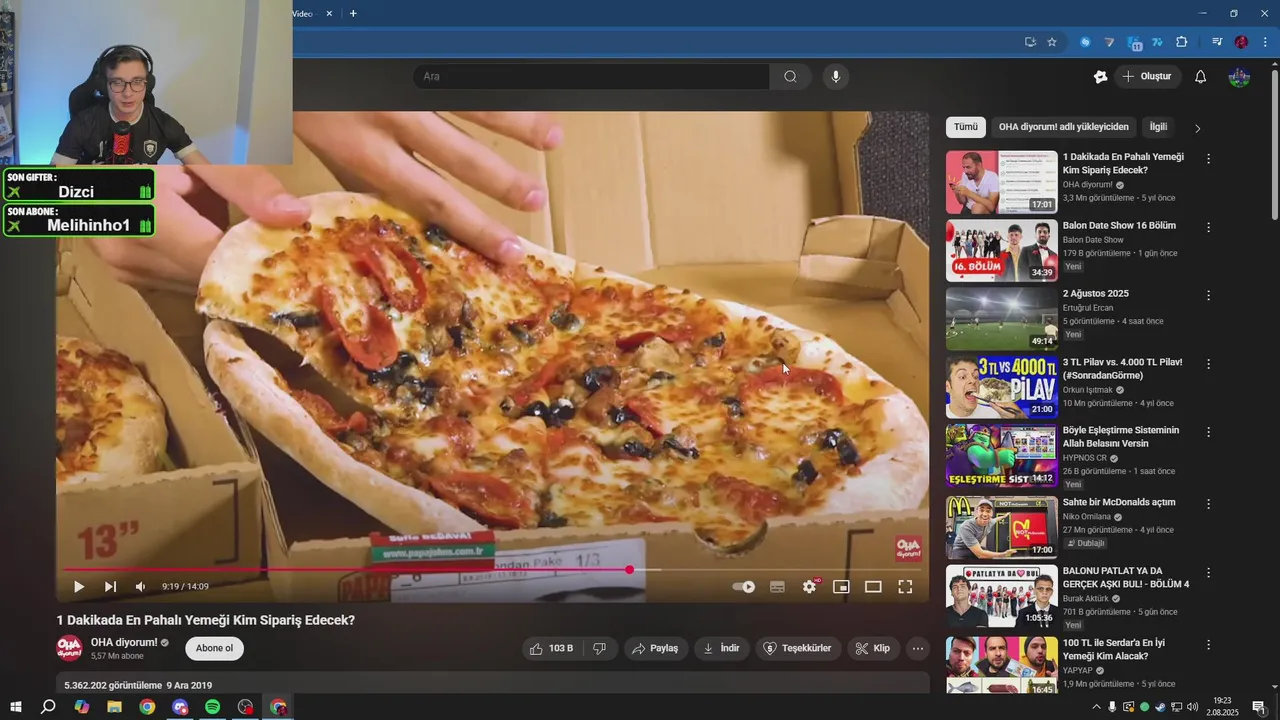Open Chrome three-dot menu
The image size is (1280, 720).
1265,42
